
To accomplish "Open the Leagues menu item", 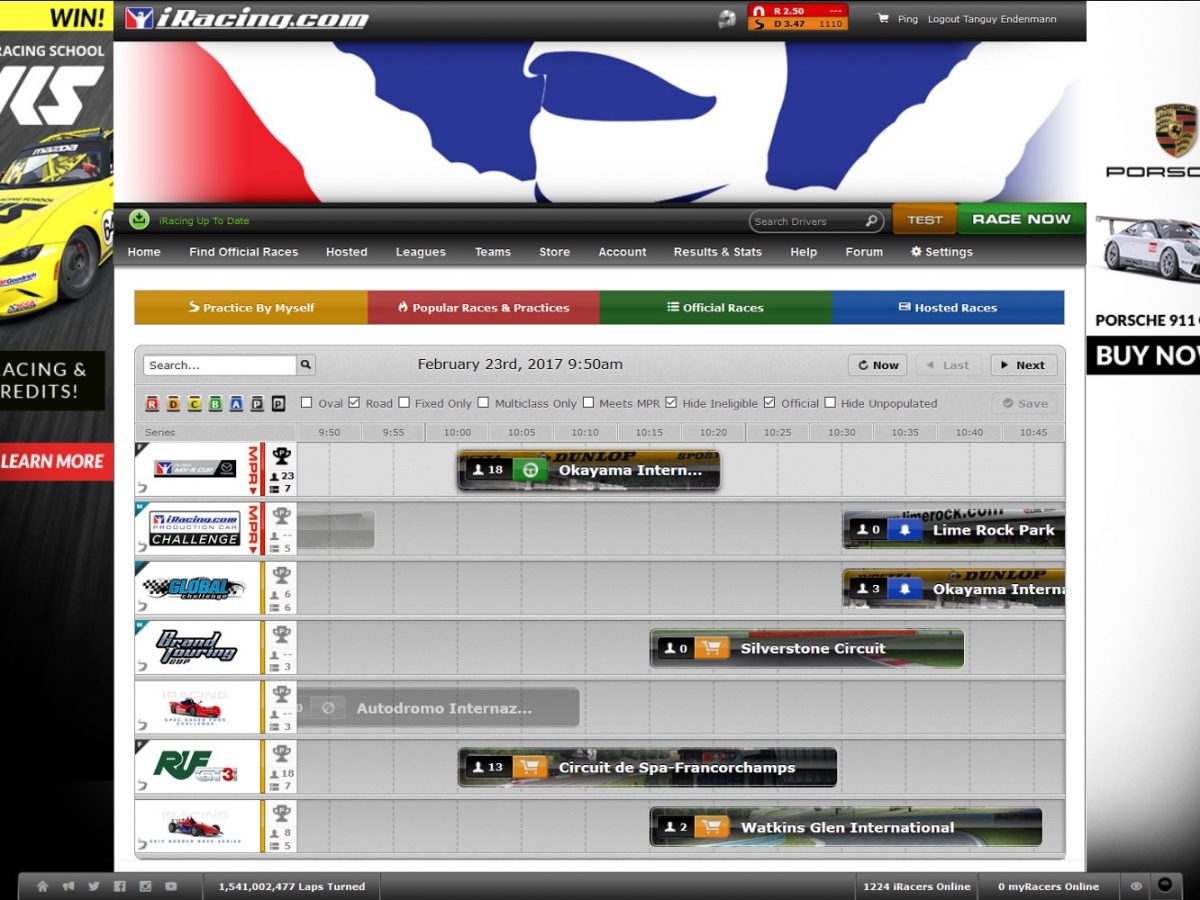I will coord(421,252).
